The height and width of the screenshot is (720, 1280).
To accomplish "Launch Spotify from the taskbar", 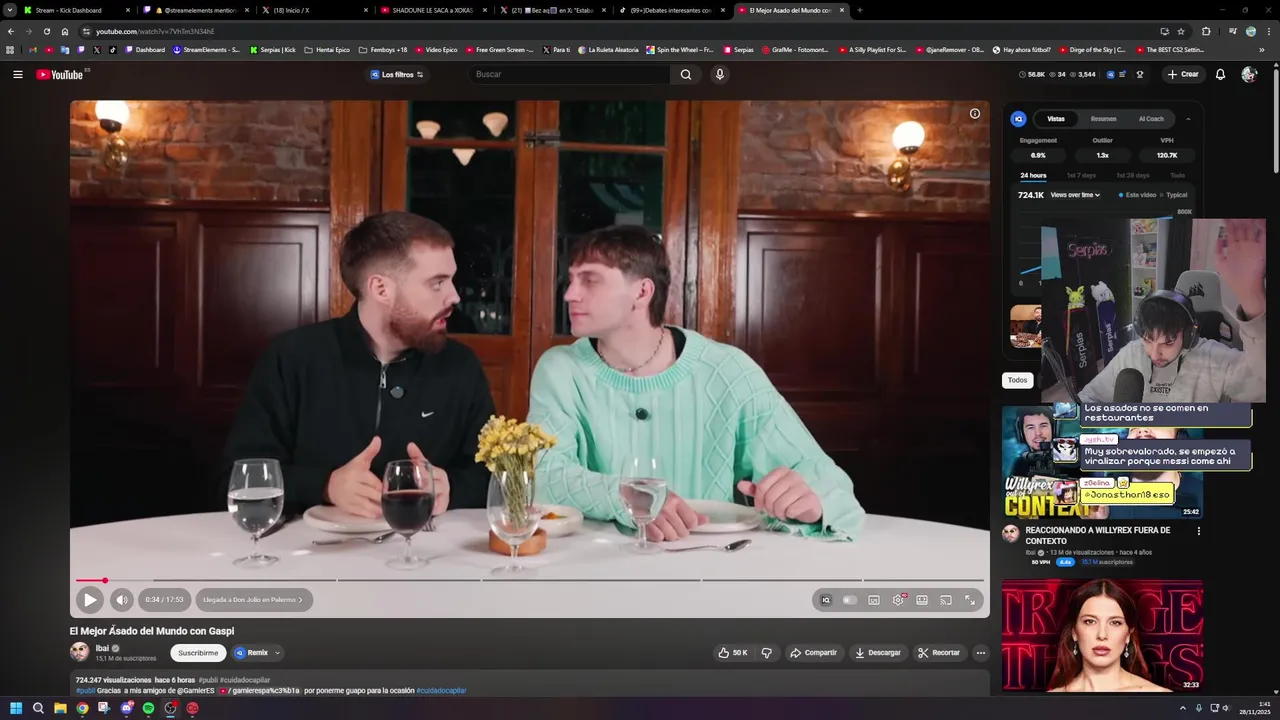I will pos(148,708).
